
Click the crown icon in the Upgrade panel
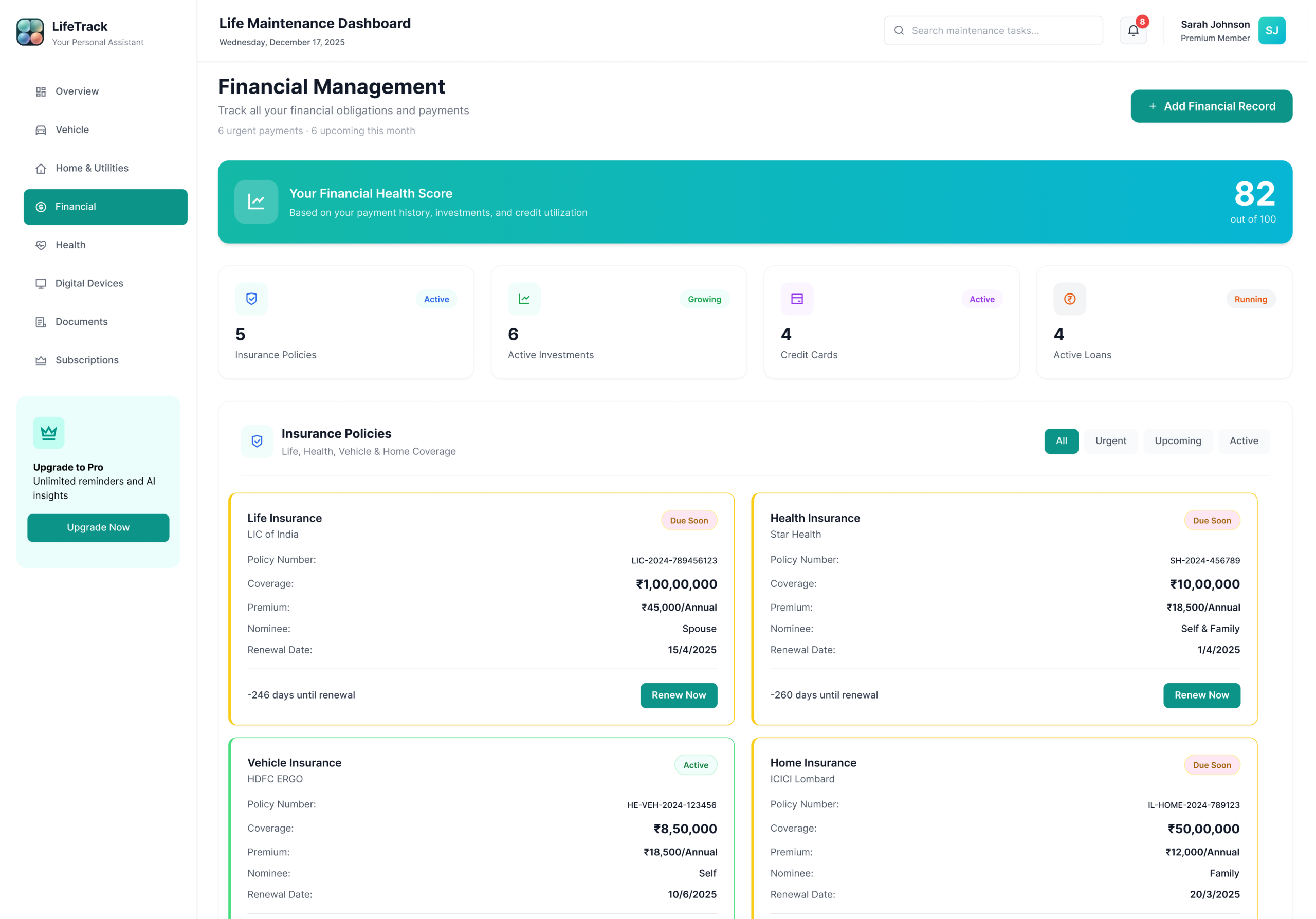[49, 433]
